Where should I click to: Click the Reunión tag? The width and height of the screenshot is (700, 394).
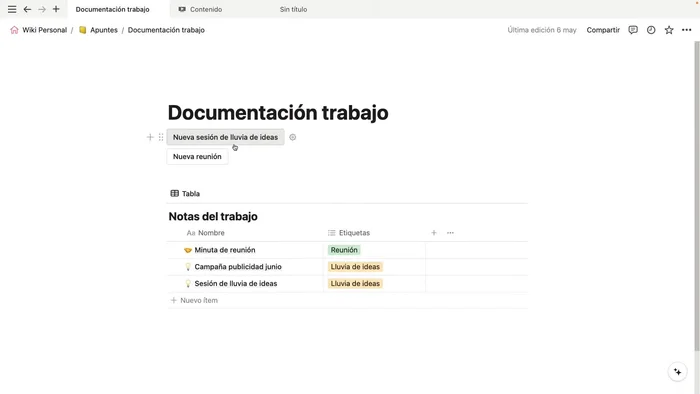coord(344,250)
